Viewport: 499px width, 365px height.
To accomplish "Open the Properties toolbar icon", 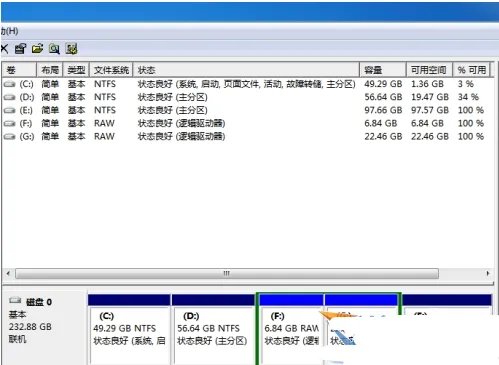I will 20,49.
